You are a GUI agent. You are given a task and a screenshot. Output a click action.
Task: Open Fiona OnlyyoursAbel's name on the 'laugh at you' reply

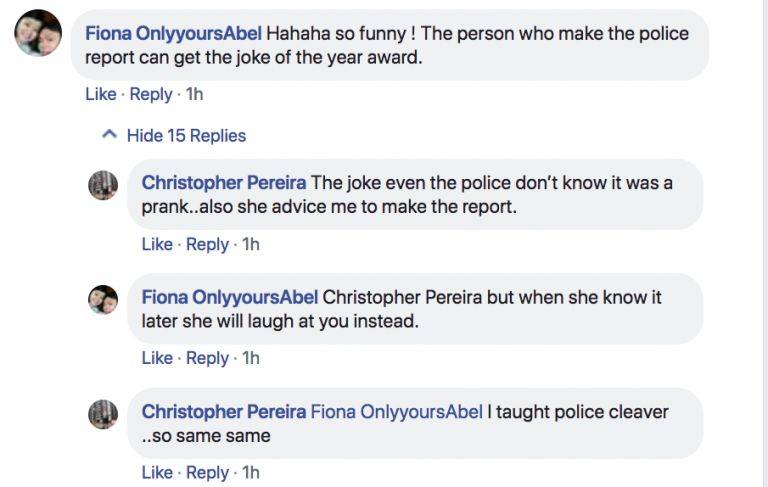[230, 297]
